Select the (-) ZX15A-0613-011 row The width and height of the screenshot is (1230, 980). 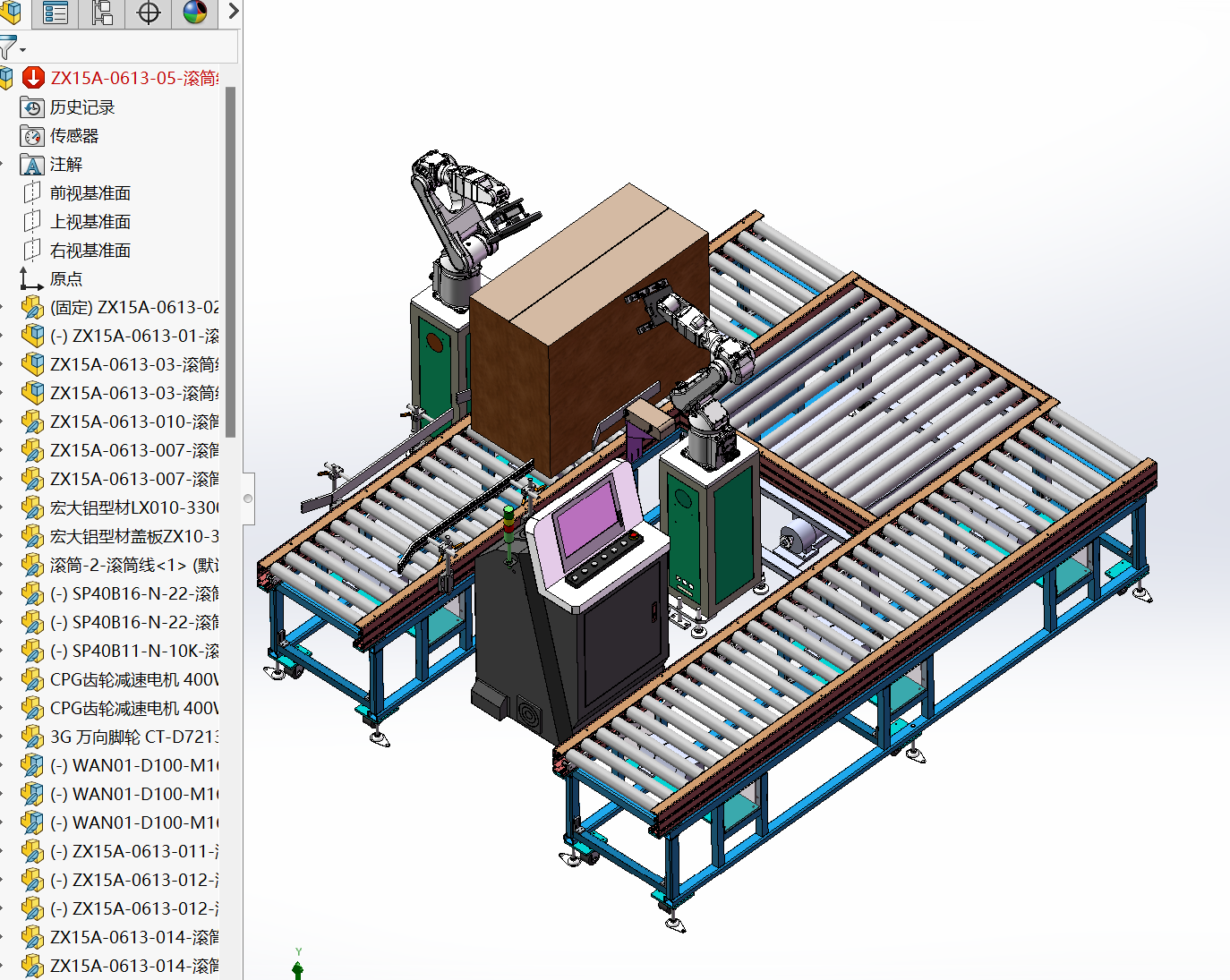[x=121, y=851]
